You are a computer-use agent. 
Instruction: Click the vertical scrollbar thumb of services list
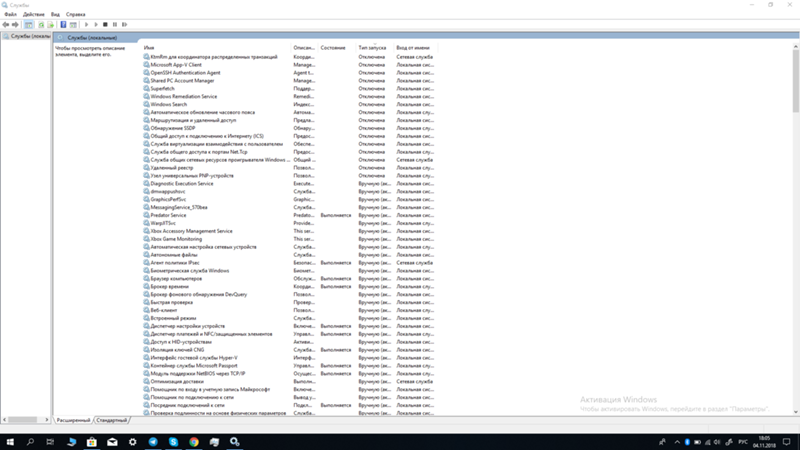[x=795, y=81]
